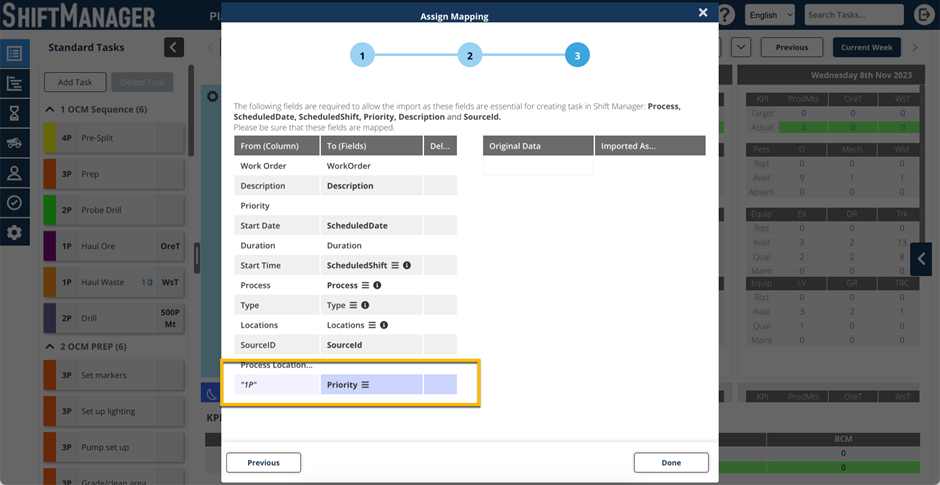Go to wizard step 2

tap(470, 56)
